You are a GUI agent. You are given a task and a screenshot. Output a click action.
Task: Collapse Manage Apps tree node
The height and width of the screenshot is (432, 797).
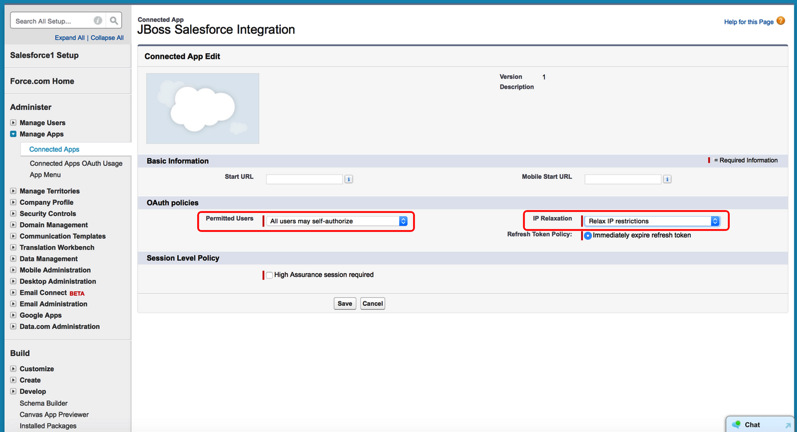[13, 134]
